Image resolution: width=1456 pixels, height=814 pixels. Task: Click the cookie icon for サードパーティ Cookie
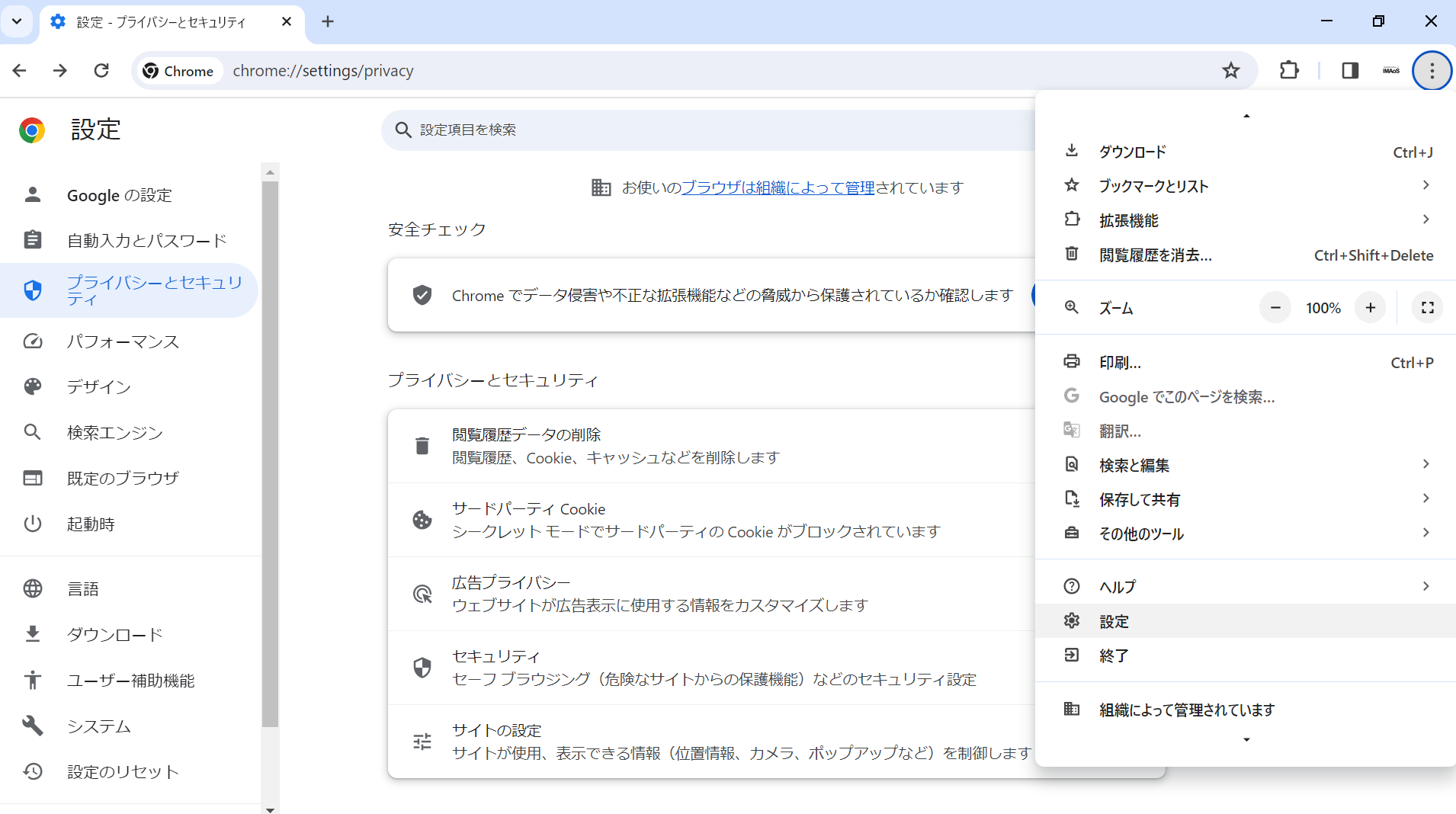click(422, 520)
